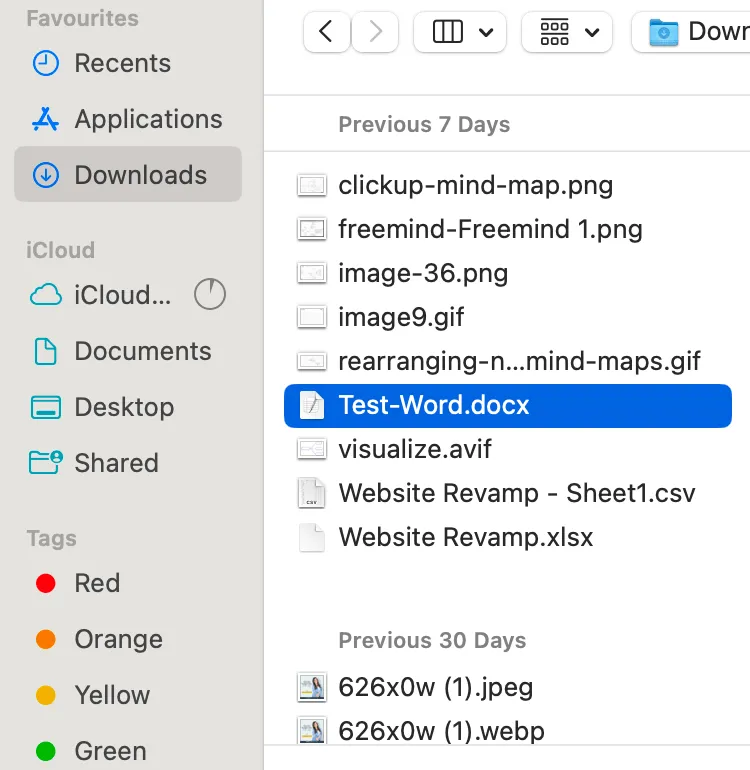Screen dimensions: 750x770
Task: Choose the Yellow tag dot
Action: point(46,695)
